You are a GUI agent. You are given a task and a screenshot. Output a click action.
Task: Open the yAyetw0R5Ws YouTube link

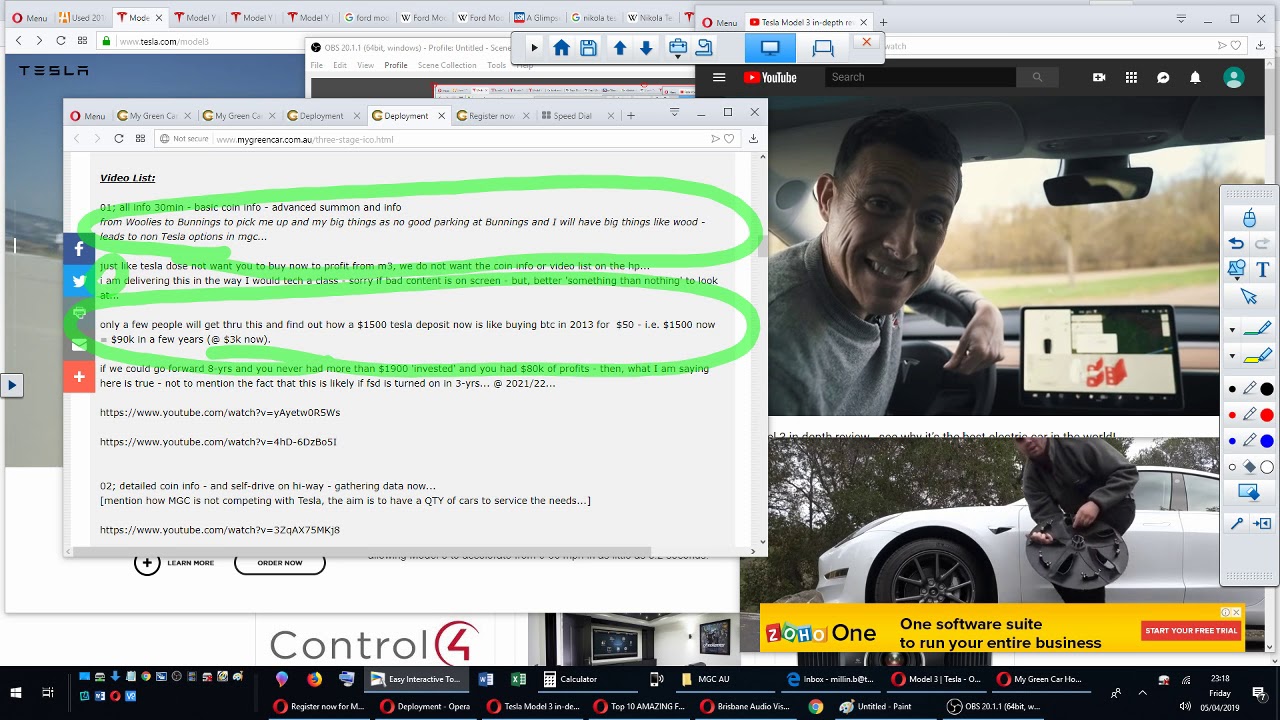tap(220, 412)
